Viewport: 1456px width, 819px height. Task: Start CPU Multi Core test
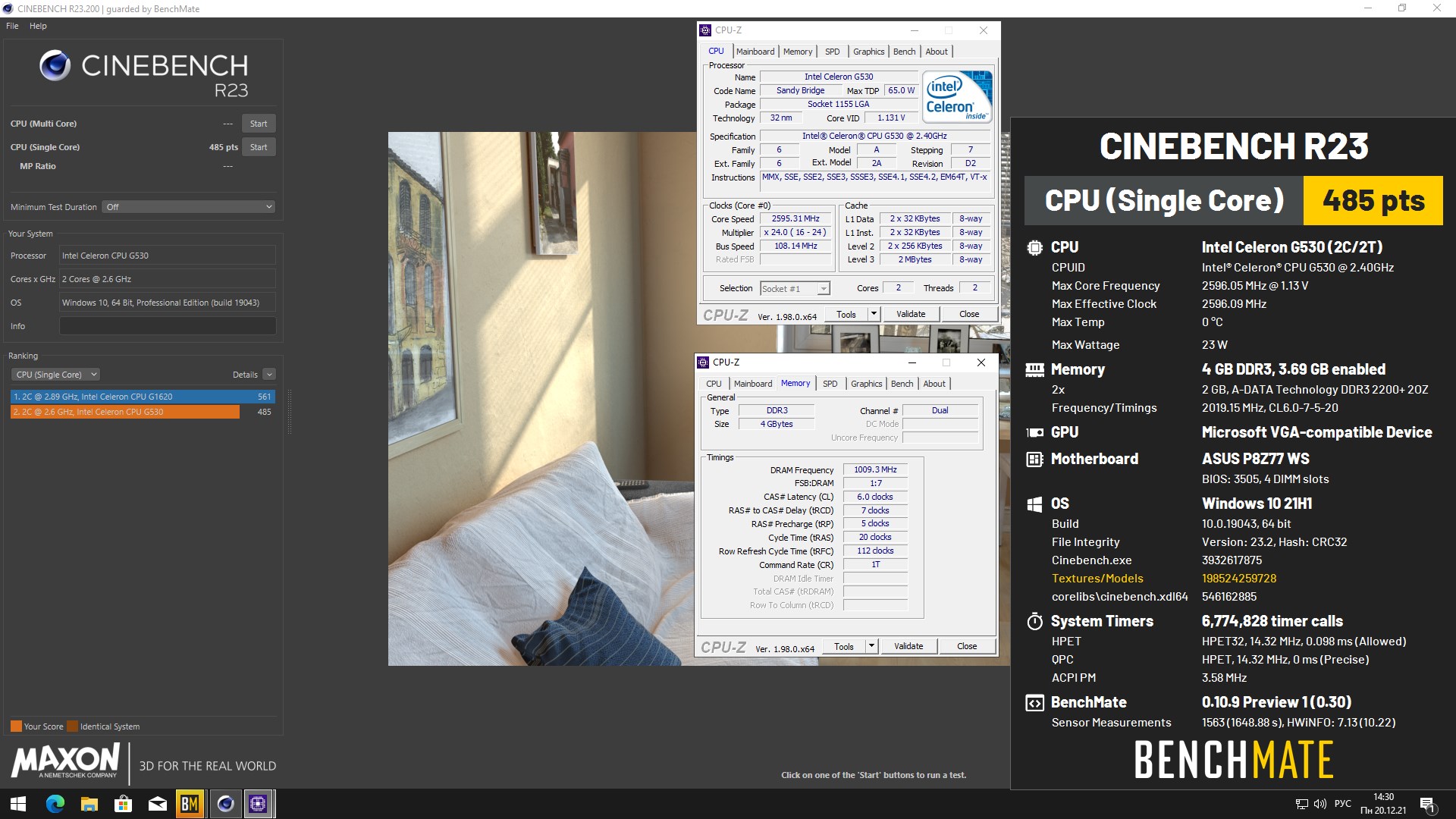tap(259, 124)
